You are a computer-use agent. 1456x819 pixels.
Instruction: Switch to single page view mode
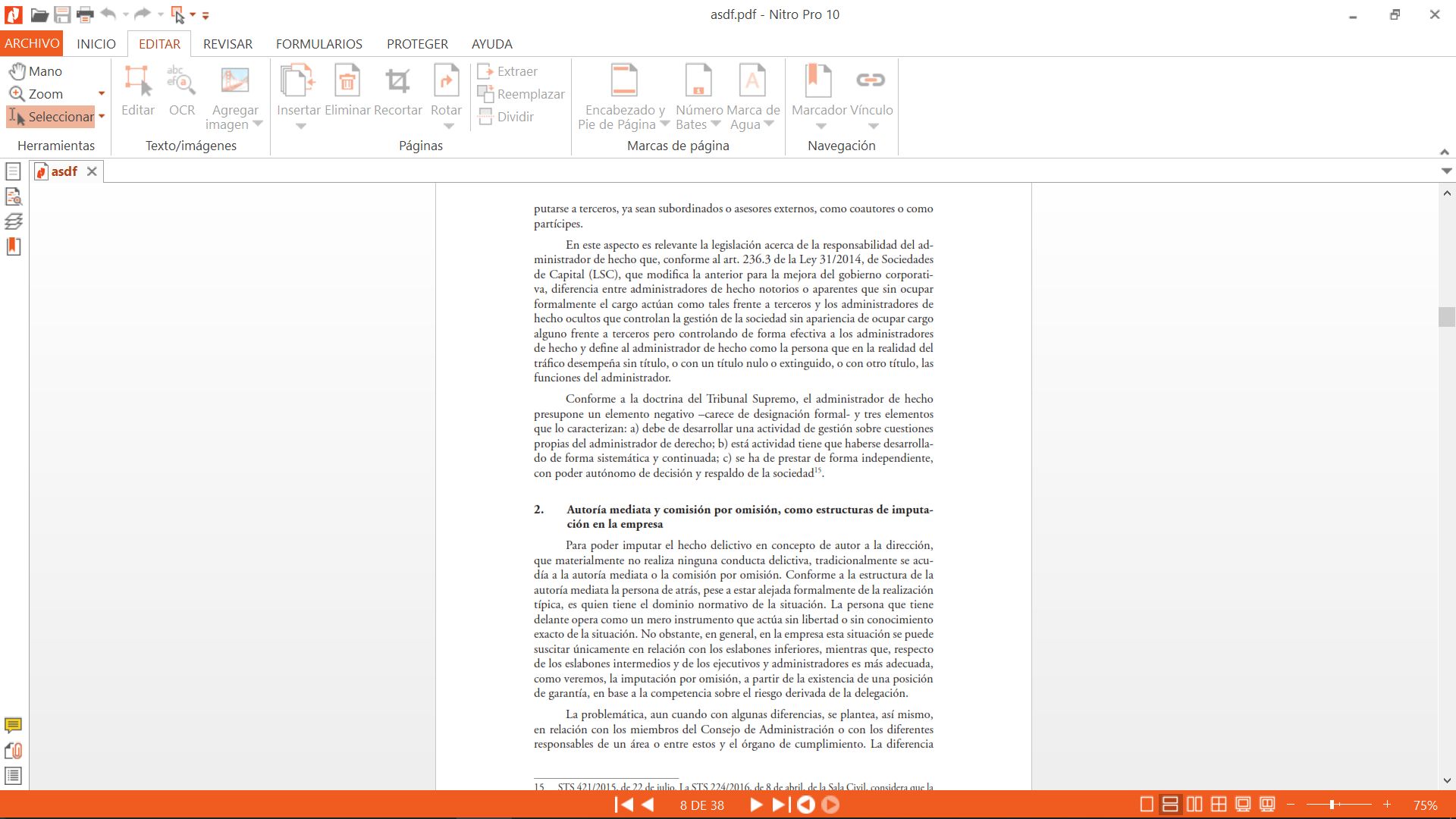click(1147, 805)
